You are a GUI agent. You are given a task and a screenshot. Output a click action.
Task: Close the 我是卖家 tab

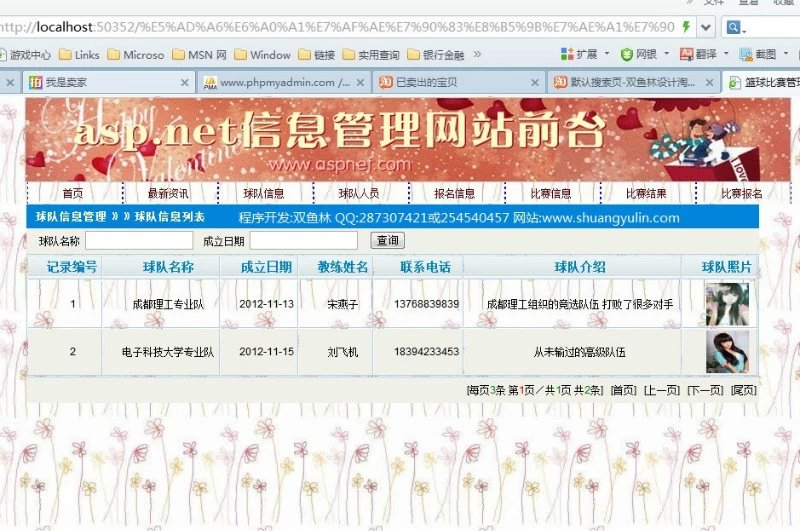pos(185,82)
